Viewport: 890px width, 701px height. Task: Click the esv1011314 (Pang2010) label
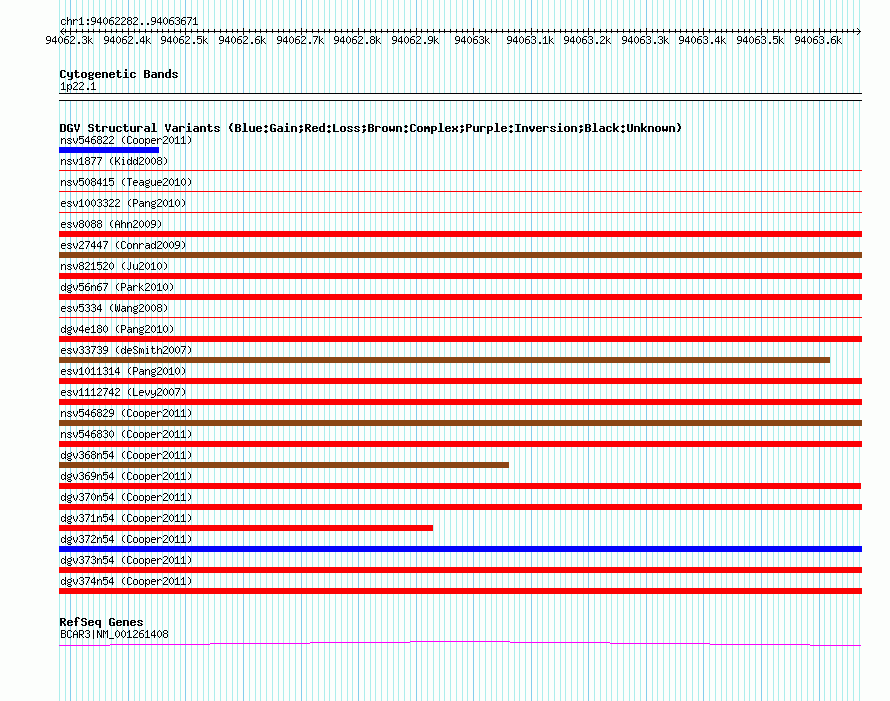point(123,371)
